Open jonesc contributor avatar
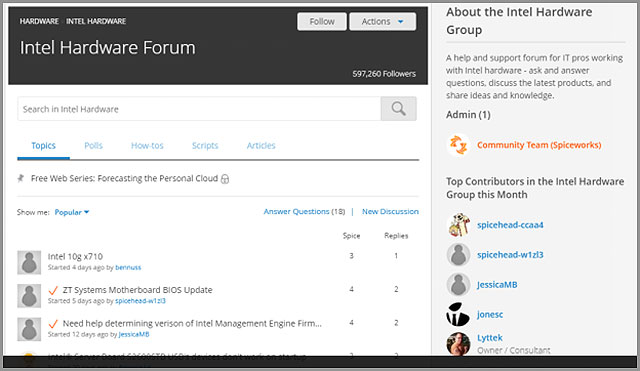The width and height of the screenshot is (640, 371). 458,314
